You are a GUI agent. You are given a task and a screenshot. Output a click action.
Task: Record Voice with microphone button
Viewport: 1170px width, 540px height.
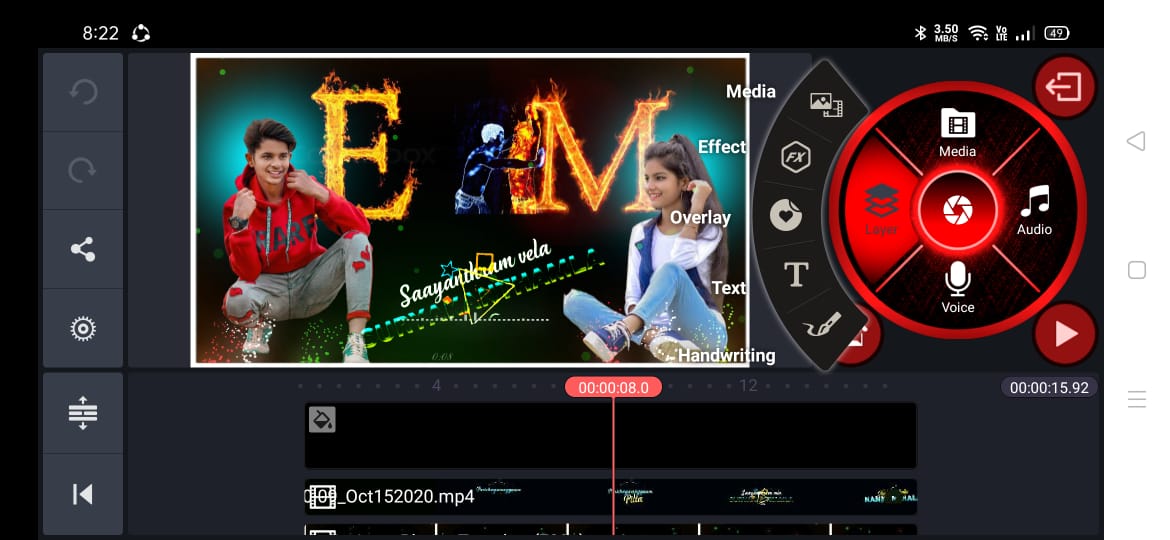click(957, 287)
